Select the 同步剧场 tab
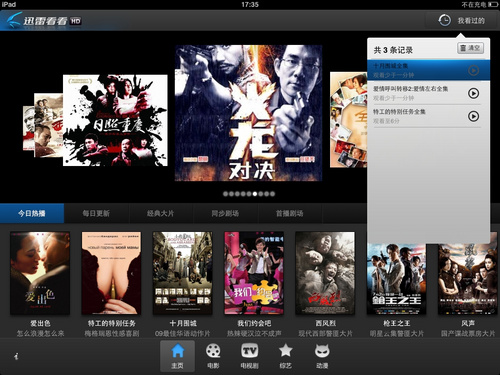500x375 pixels. click(x=225, y=213)
